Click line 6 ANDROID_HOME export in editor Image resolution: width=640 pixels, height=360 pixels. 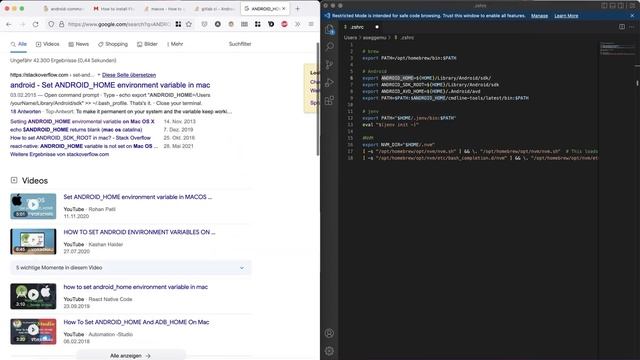tap(427, 78)
